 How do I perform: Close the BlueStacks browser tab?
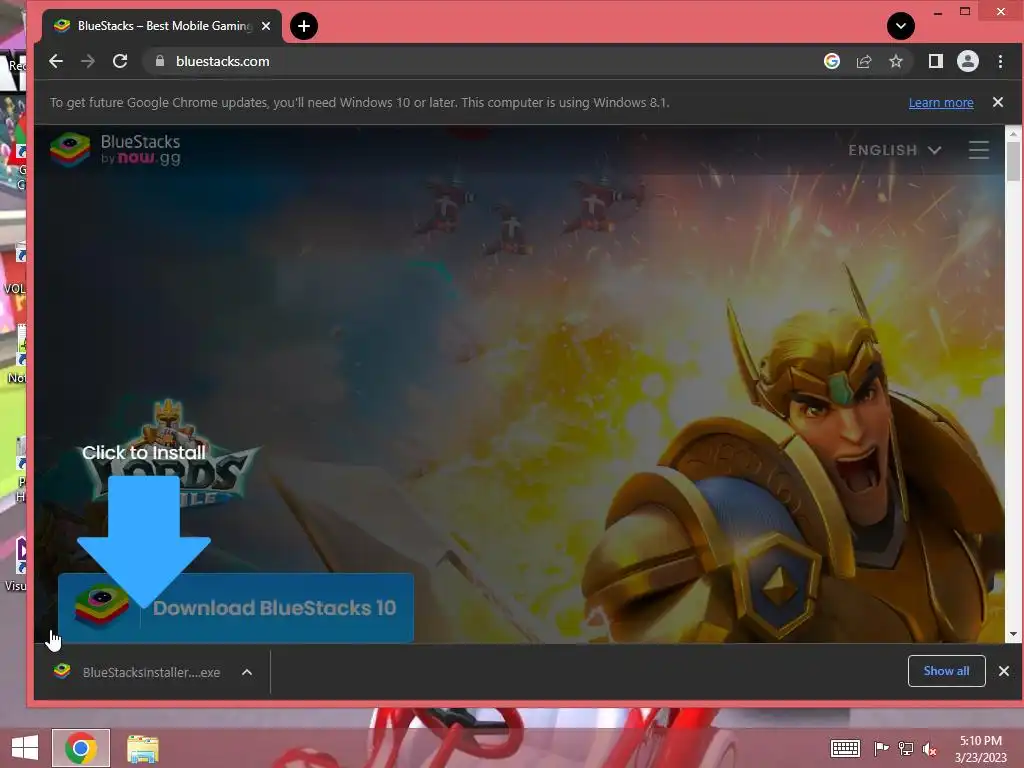pyautogui.click(x=266, y=26)
